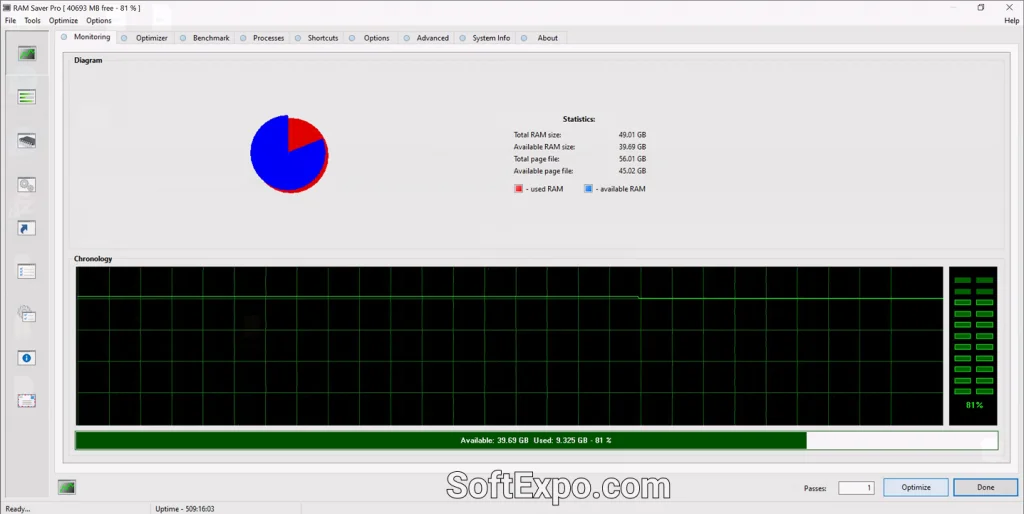Click the Statistics: heading
Screen dimensions: 1024x514
coord(579,120)
